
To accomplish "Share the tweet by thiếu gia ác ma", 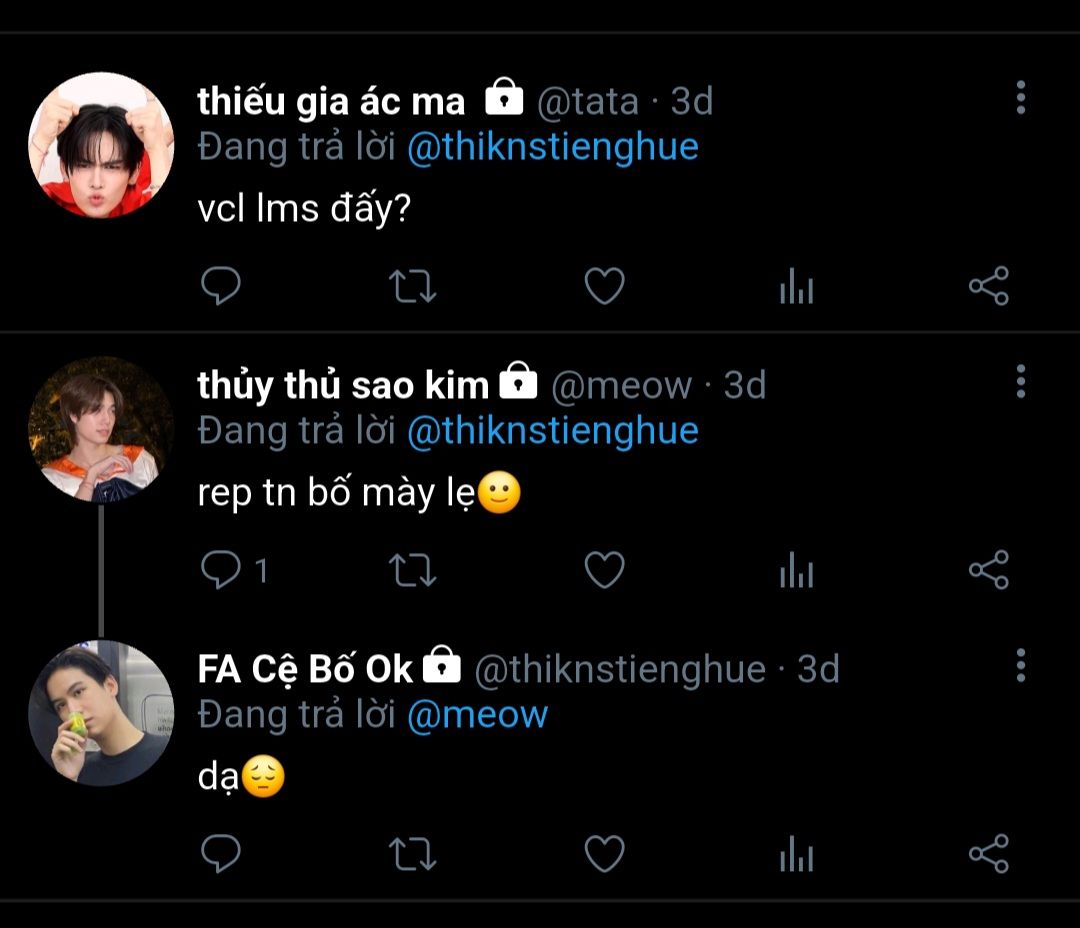I will pyautogui.click(x=988, y=287).
